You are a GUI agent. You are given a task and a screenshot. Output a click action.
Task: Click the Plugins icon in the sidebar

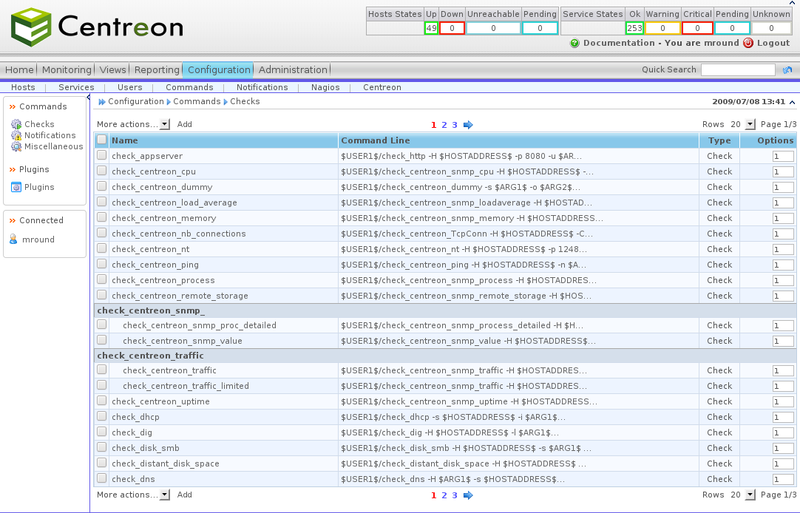[x=16, y=187]
